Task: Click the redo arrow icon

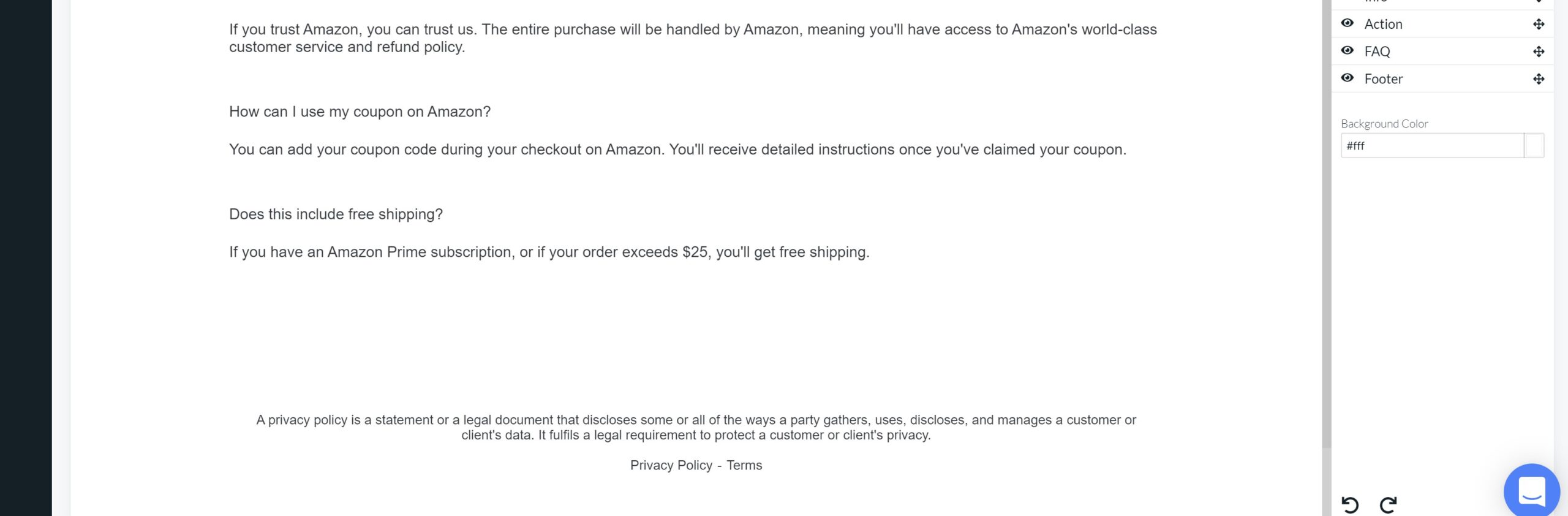Action: coord(1388,504)
